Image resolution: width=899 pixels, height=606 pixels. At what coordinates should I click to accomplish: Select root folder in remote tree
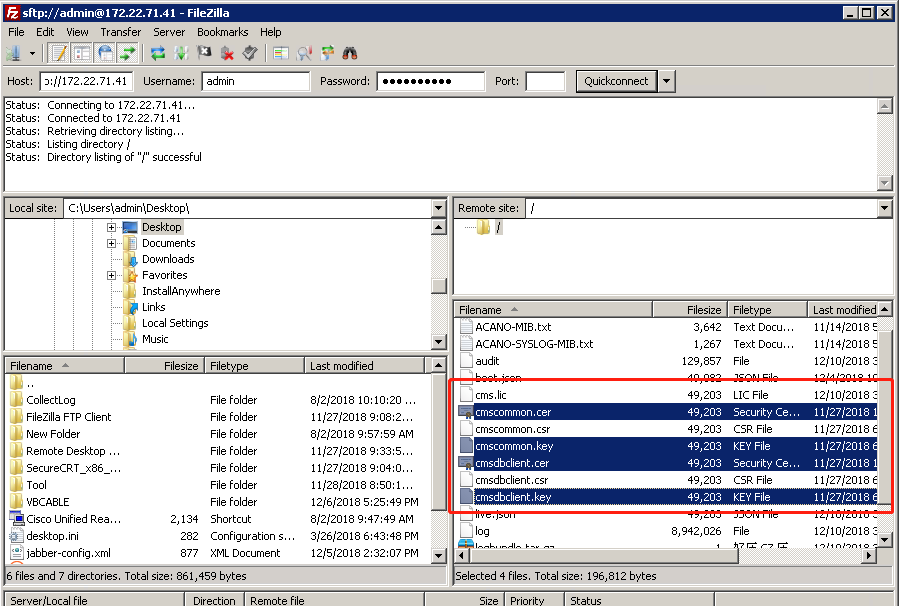pyautogui.click(x=498, y=228)
